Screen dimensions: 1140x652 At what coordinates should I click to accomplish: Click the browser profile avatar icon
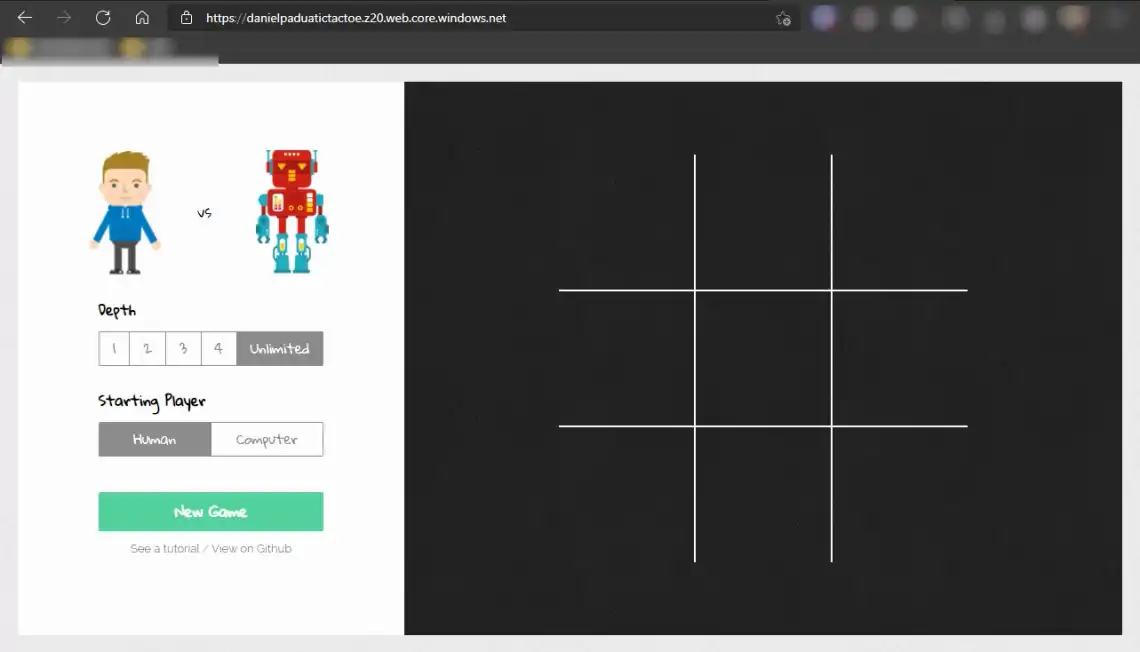[x=824, y=17]
